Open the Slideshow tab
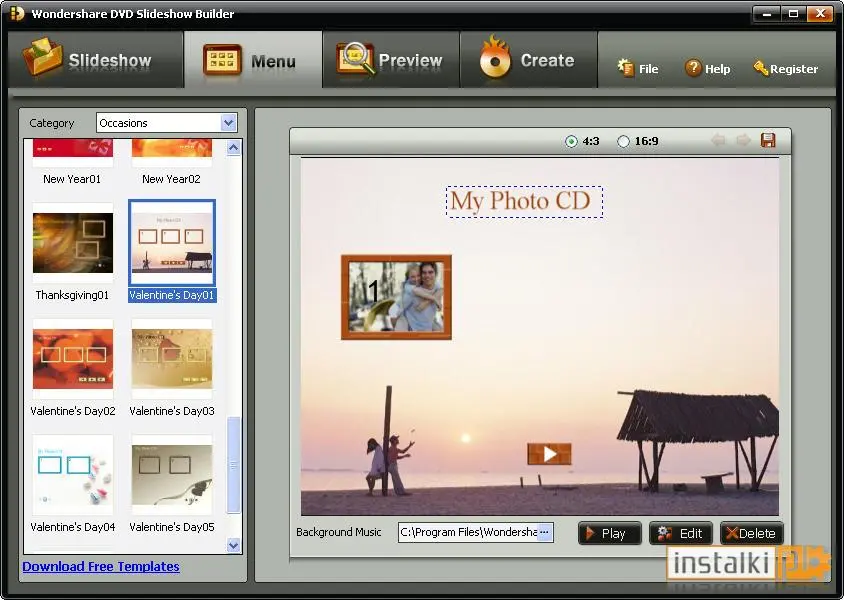This screenshot has height=600, width=844. 96,59
